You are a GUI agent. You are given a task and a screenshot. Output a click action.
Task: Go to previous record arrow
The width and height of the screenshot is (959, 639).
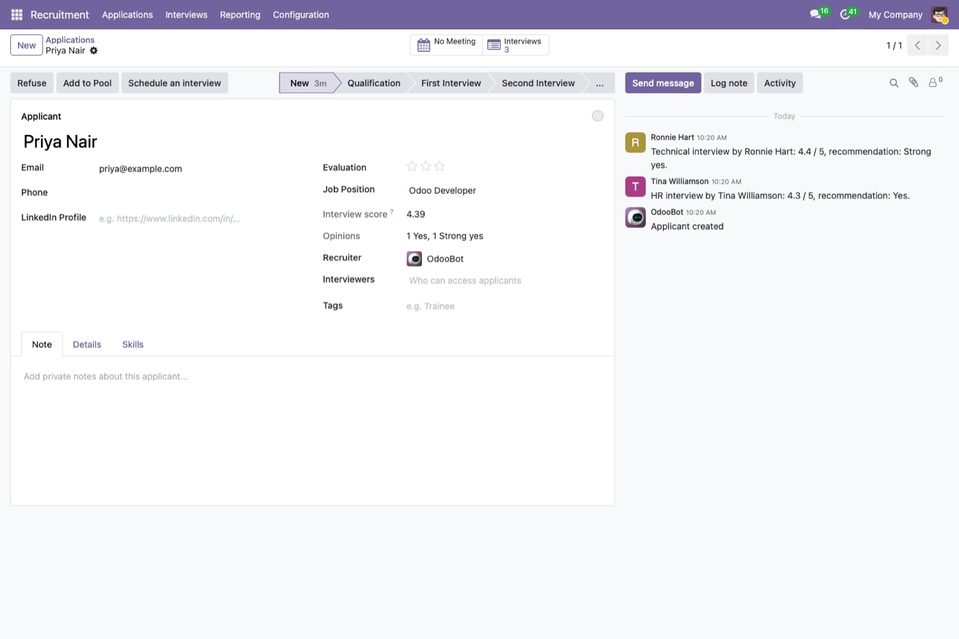click(x=917, y=45)
